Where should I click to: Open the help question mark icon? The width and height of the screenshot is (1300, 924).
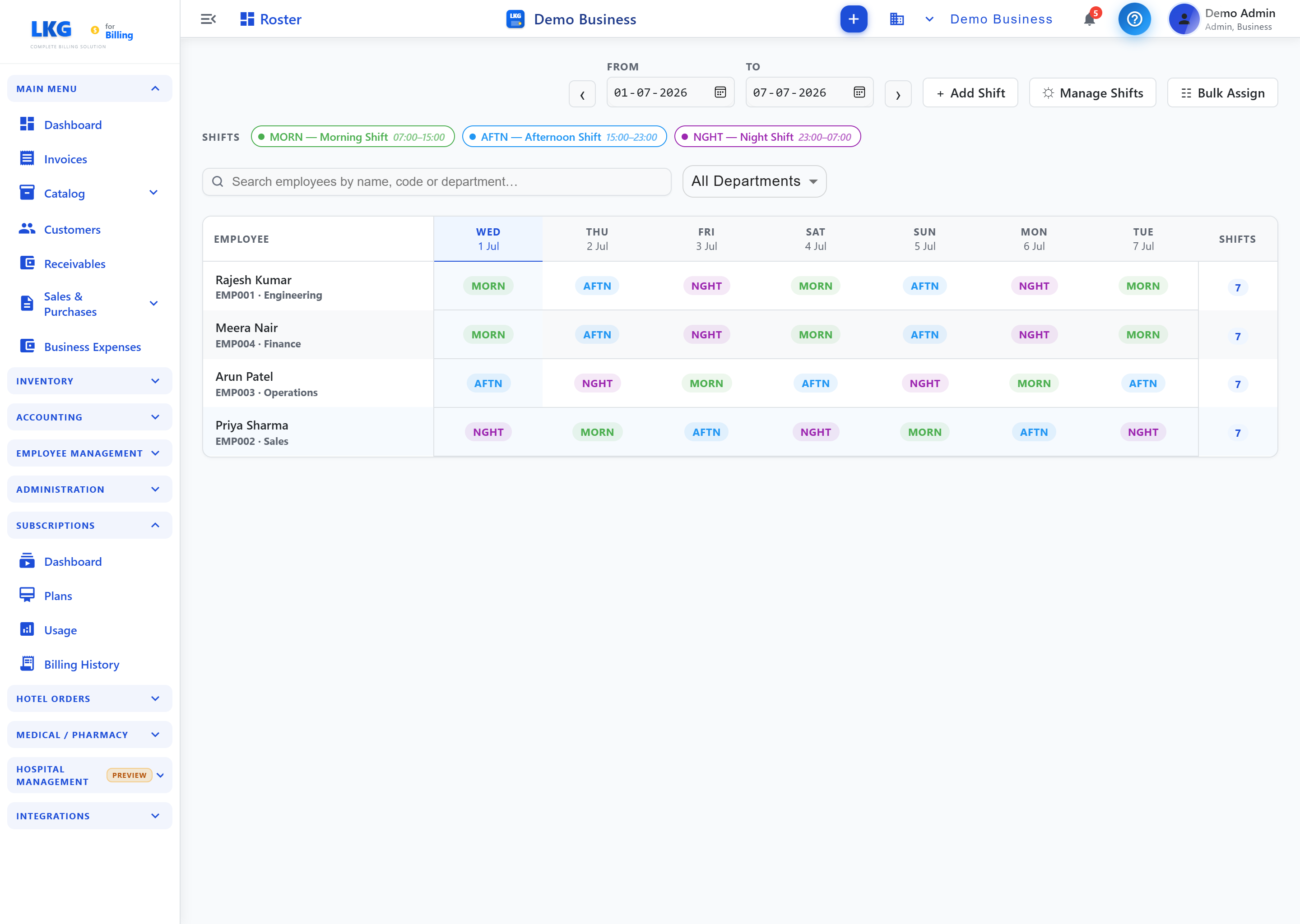pos(1134,19)
